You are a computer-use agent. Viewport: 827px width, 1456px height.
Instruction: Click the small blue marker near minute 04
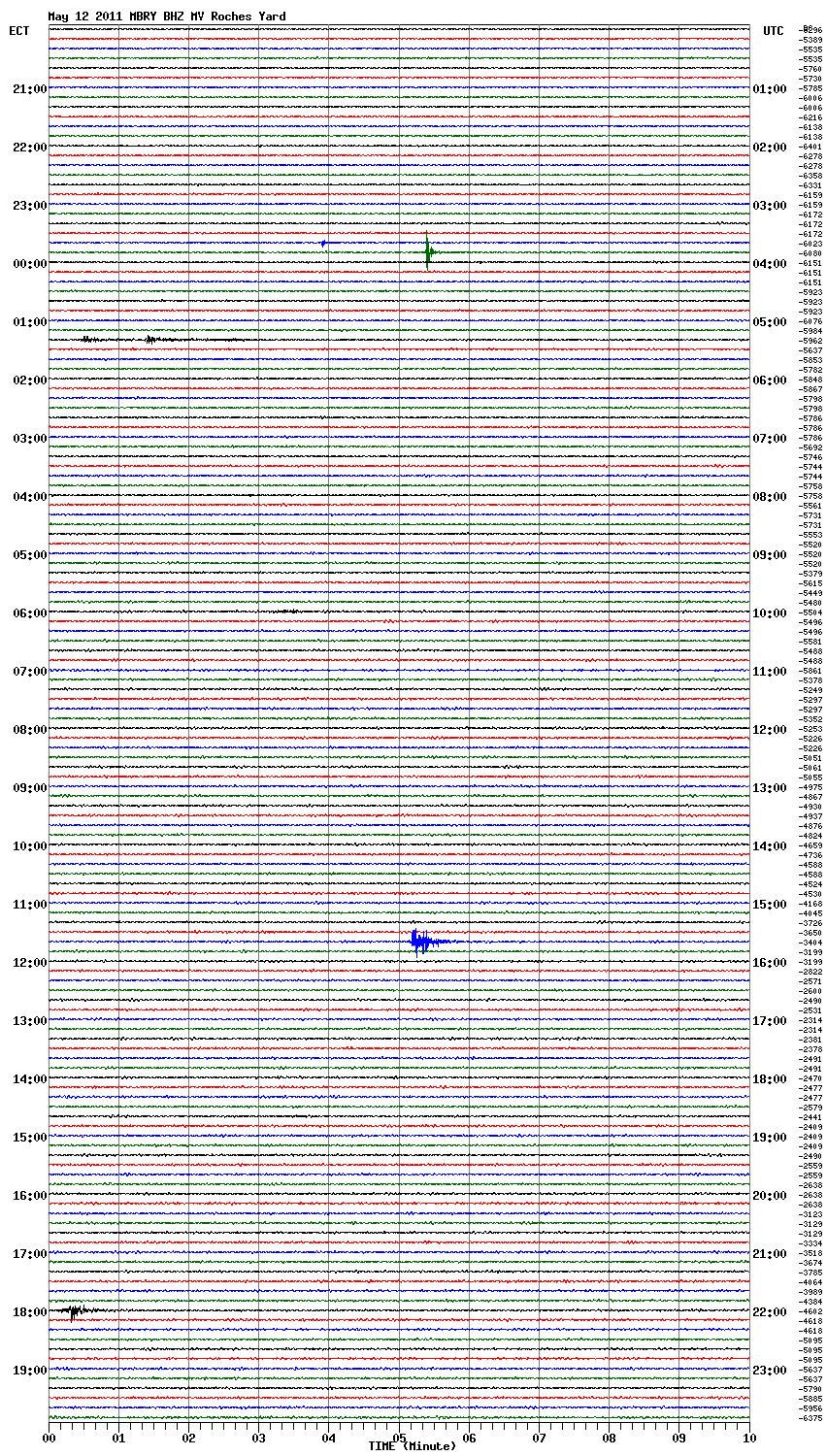coord(323,243)
